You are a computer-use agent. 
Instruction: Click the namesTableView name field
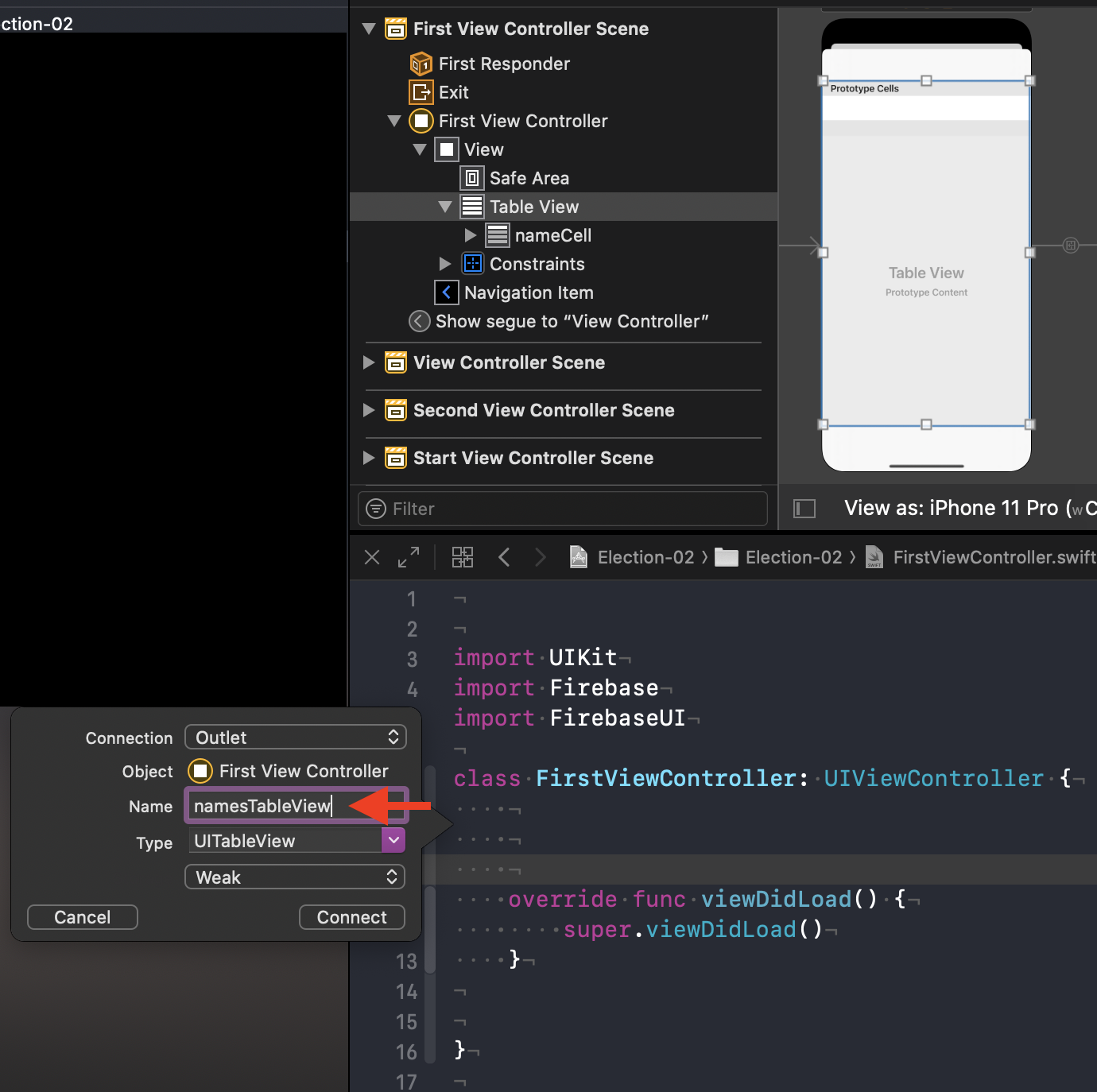[x=296, y=806]
